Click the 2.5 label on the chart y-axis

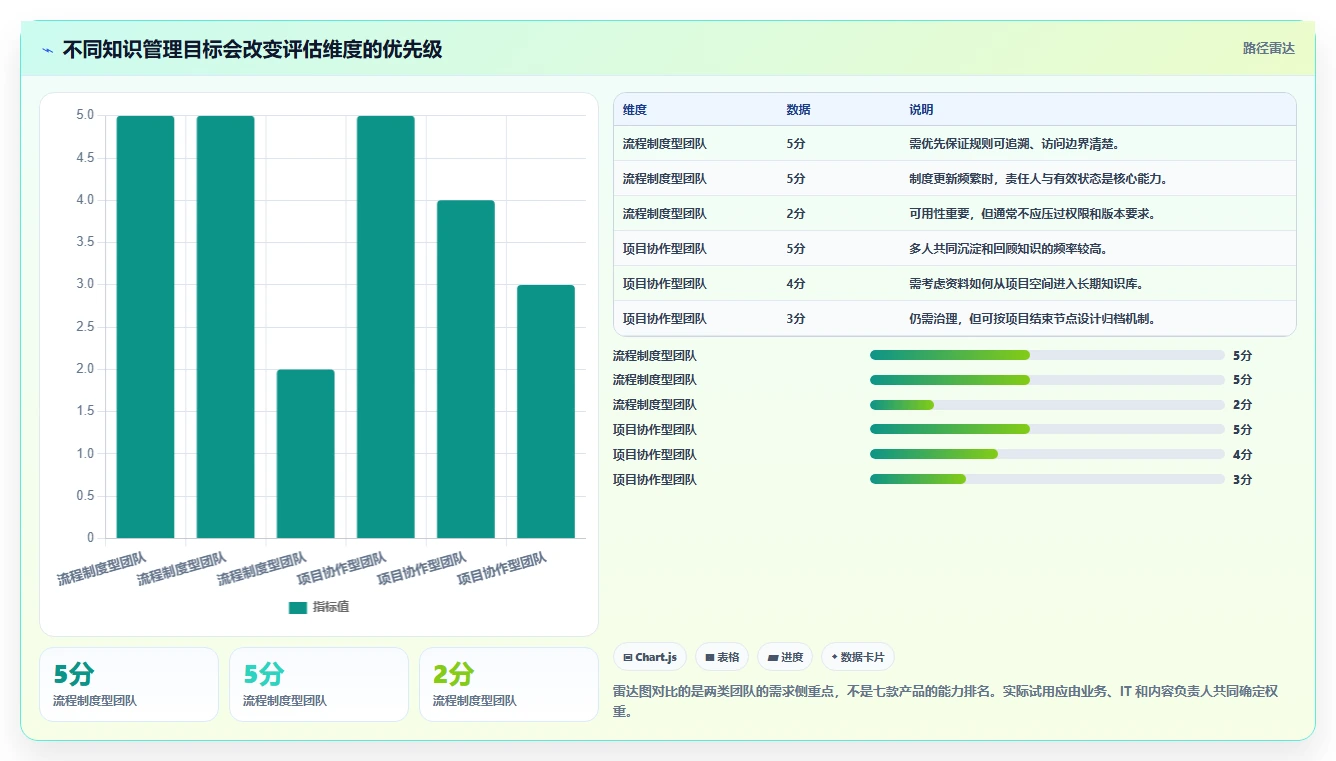click(85, 327)
